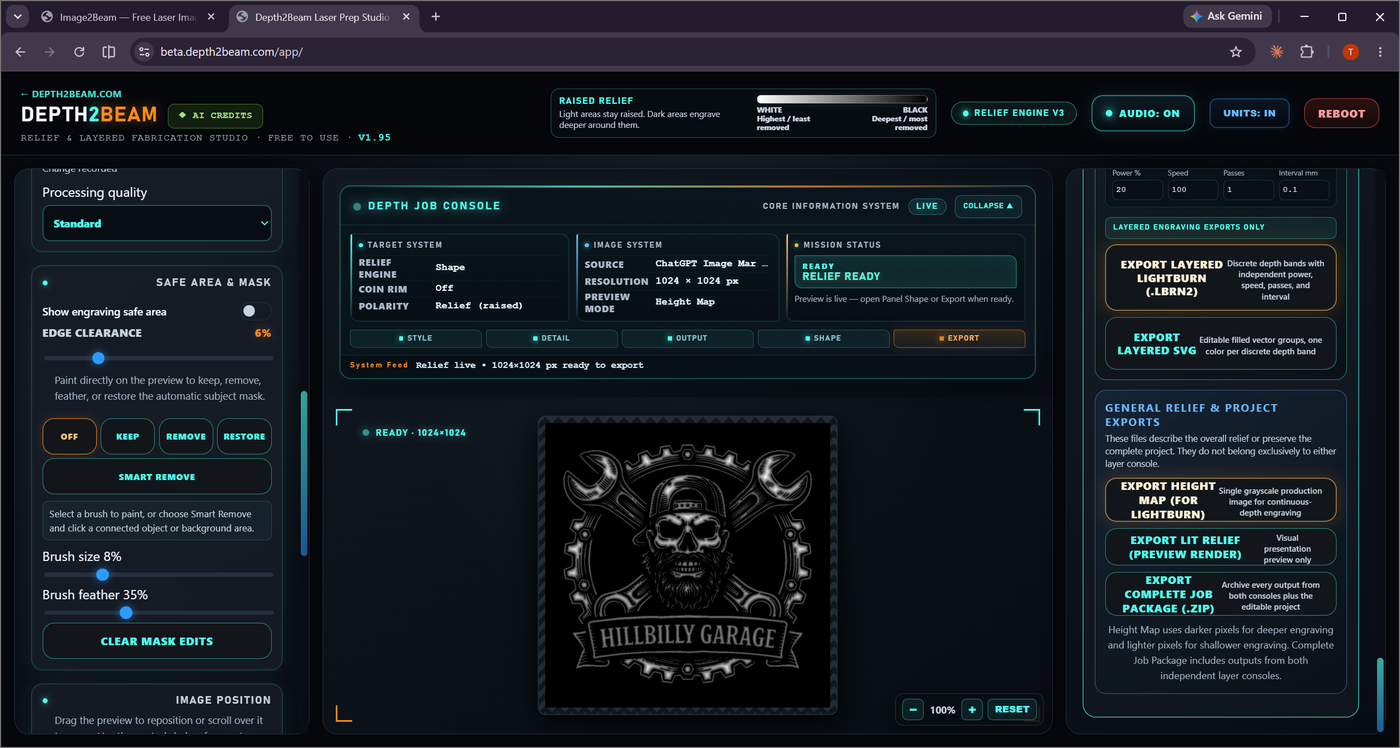Click the AI CREDITS badge

(215, 116)
